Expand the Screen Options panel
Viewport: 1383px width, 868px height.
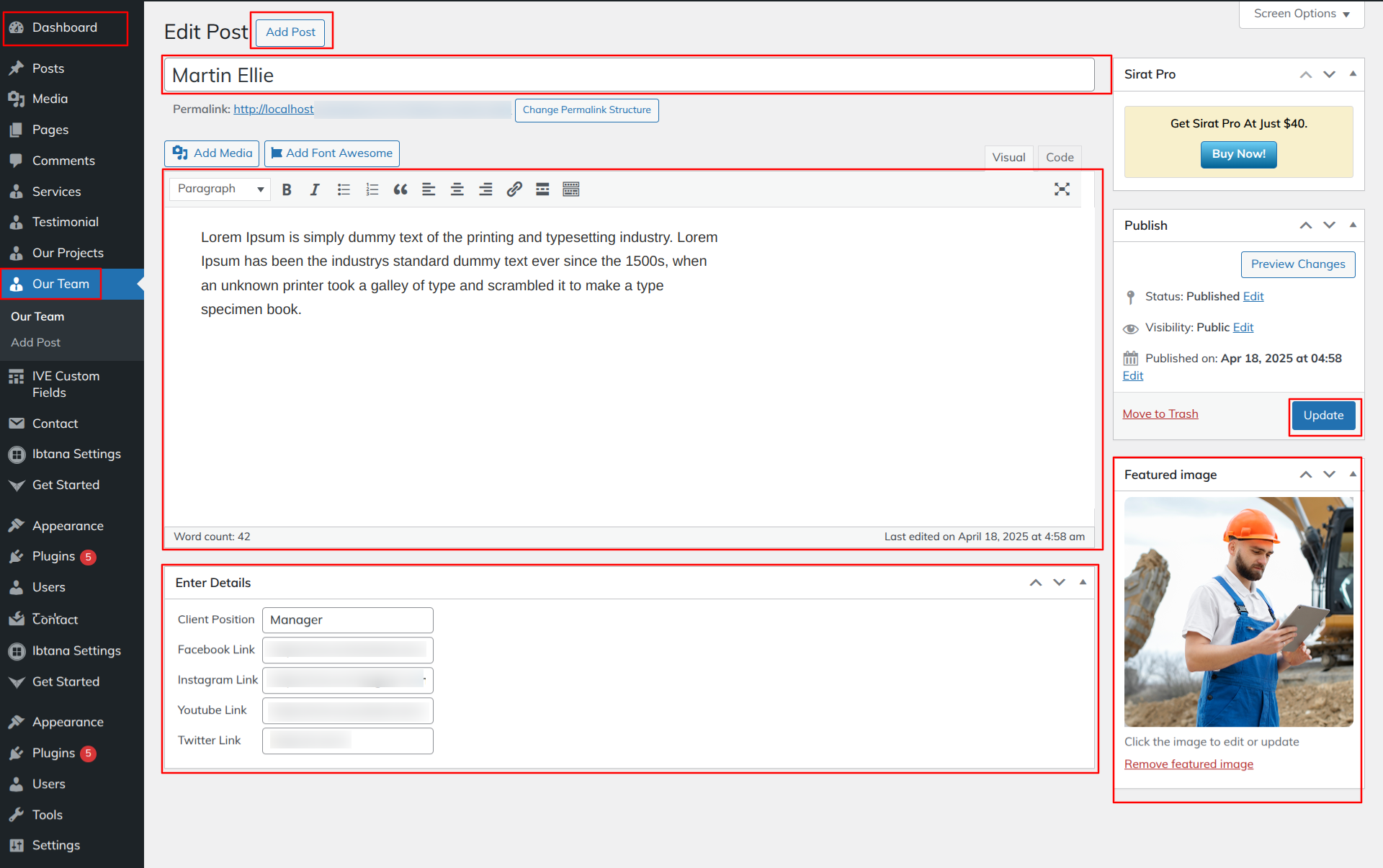coord(1302,14)
